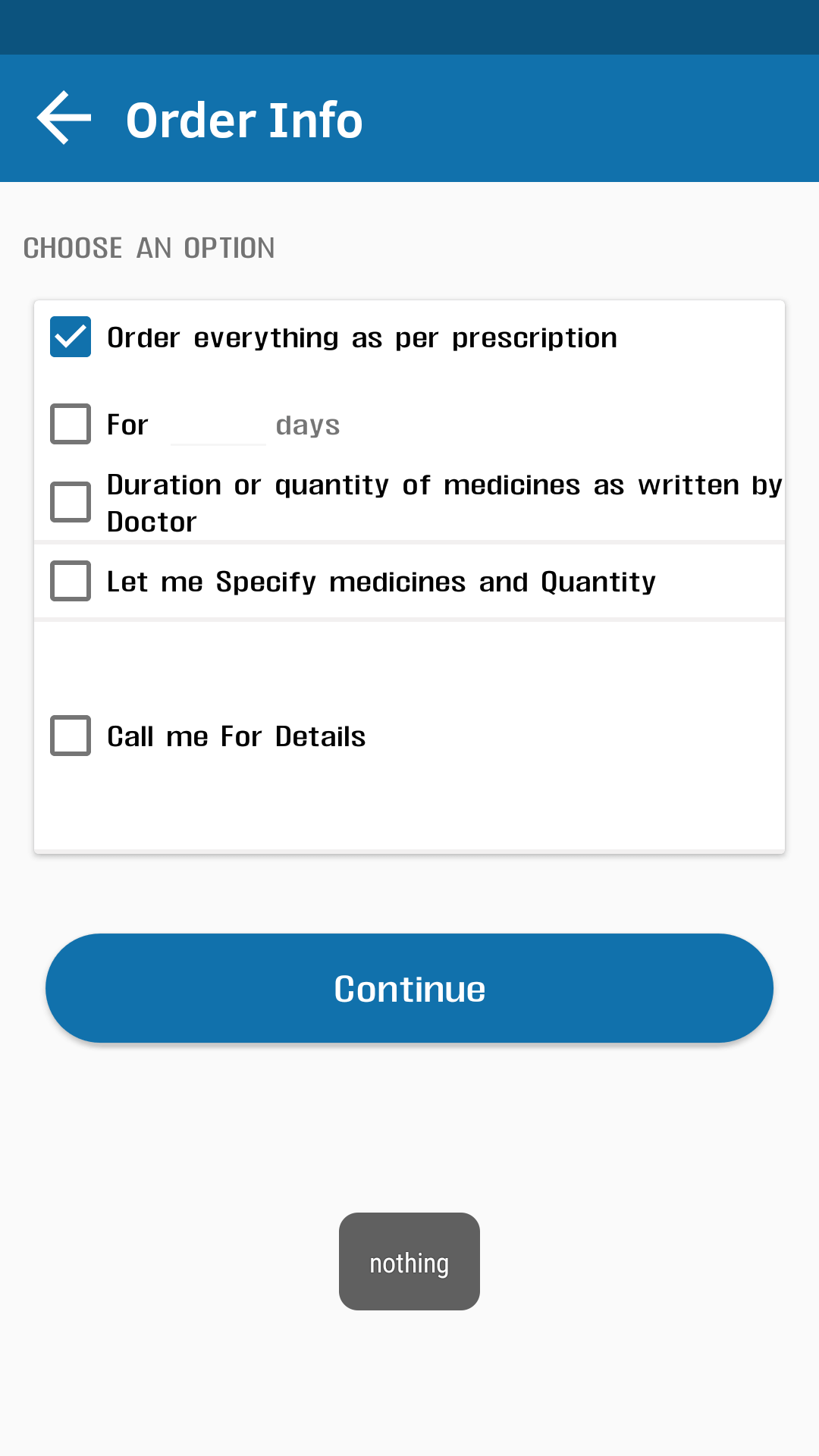This screenshot has width=819, height=1456.
Task: Go back using the arrow icon
Action: coord(64,118)
